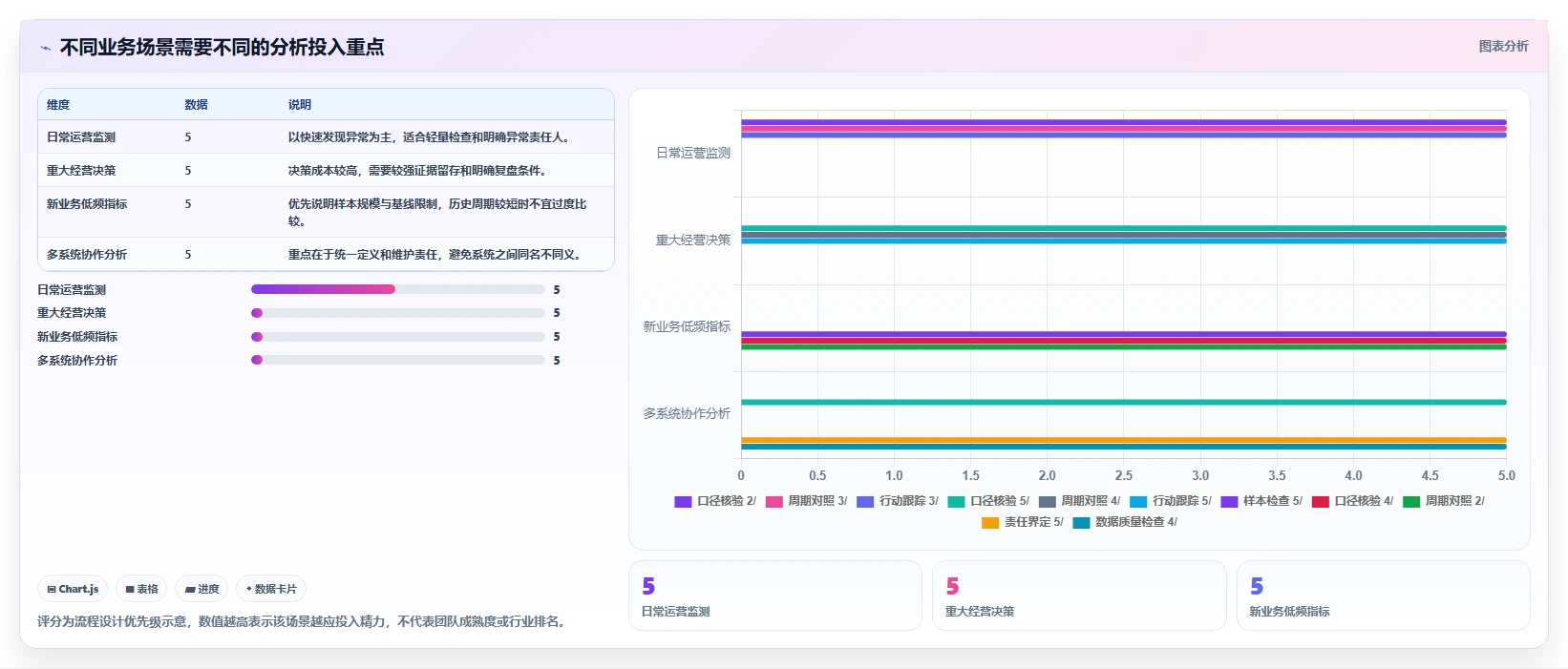Click the 日常运营监测 progress bar
Screen dimensions: 1568x669
click(x=398, y=289)
